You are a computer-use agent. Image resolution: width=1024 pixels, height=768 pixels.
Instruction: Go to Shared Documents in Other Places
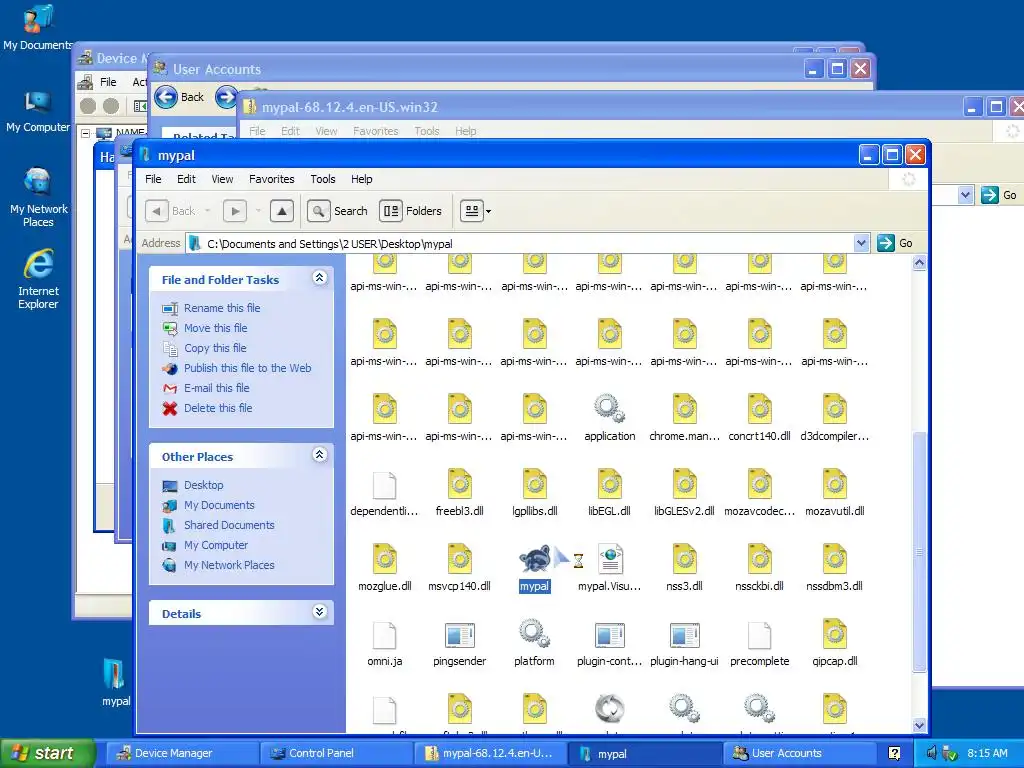[229, 525]
